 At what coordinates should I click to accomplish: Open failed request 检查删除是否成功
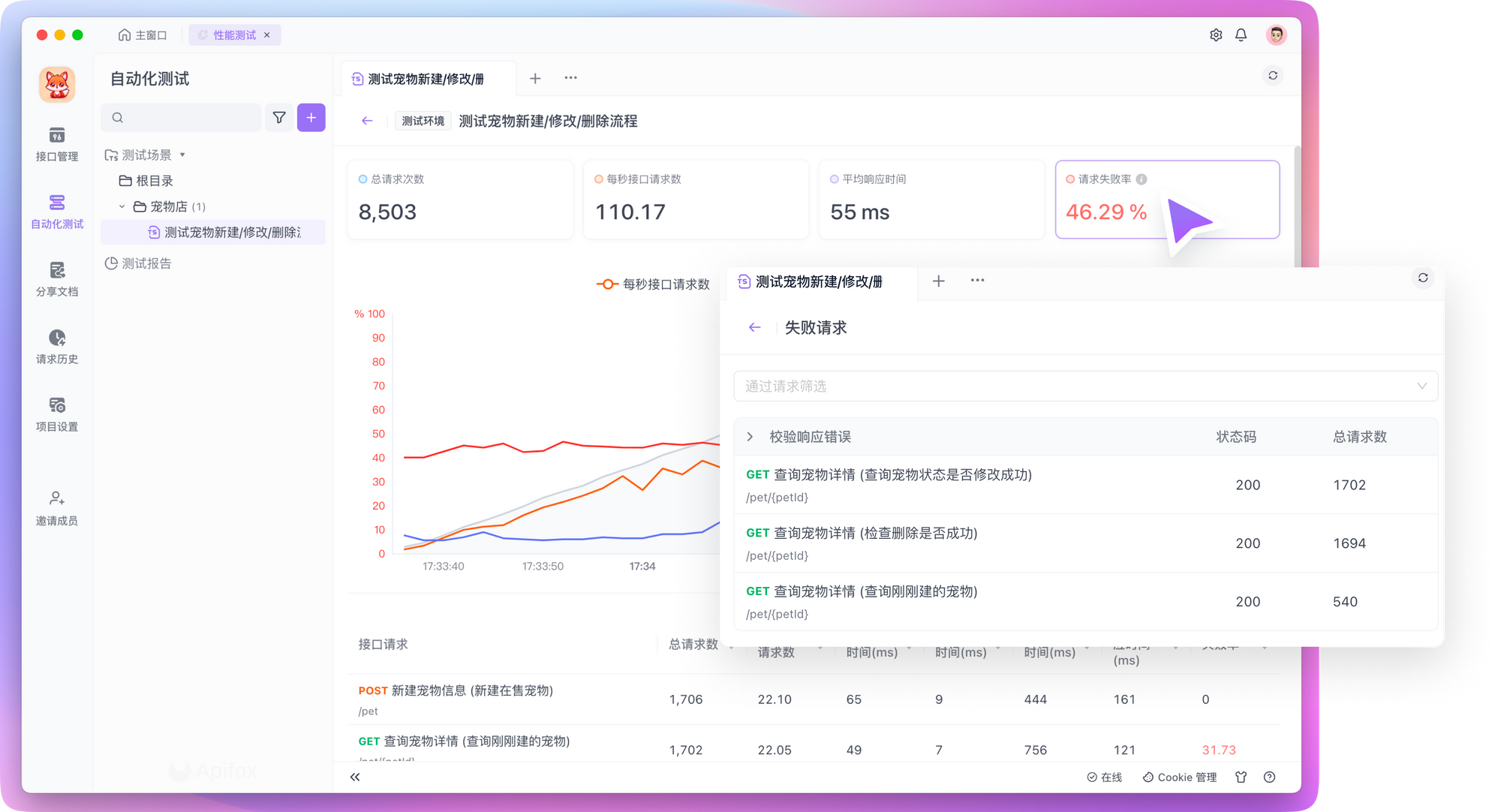tap(1085, 543)
